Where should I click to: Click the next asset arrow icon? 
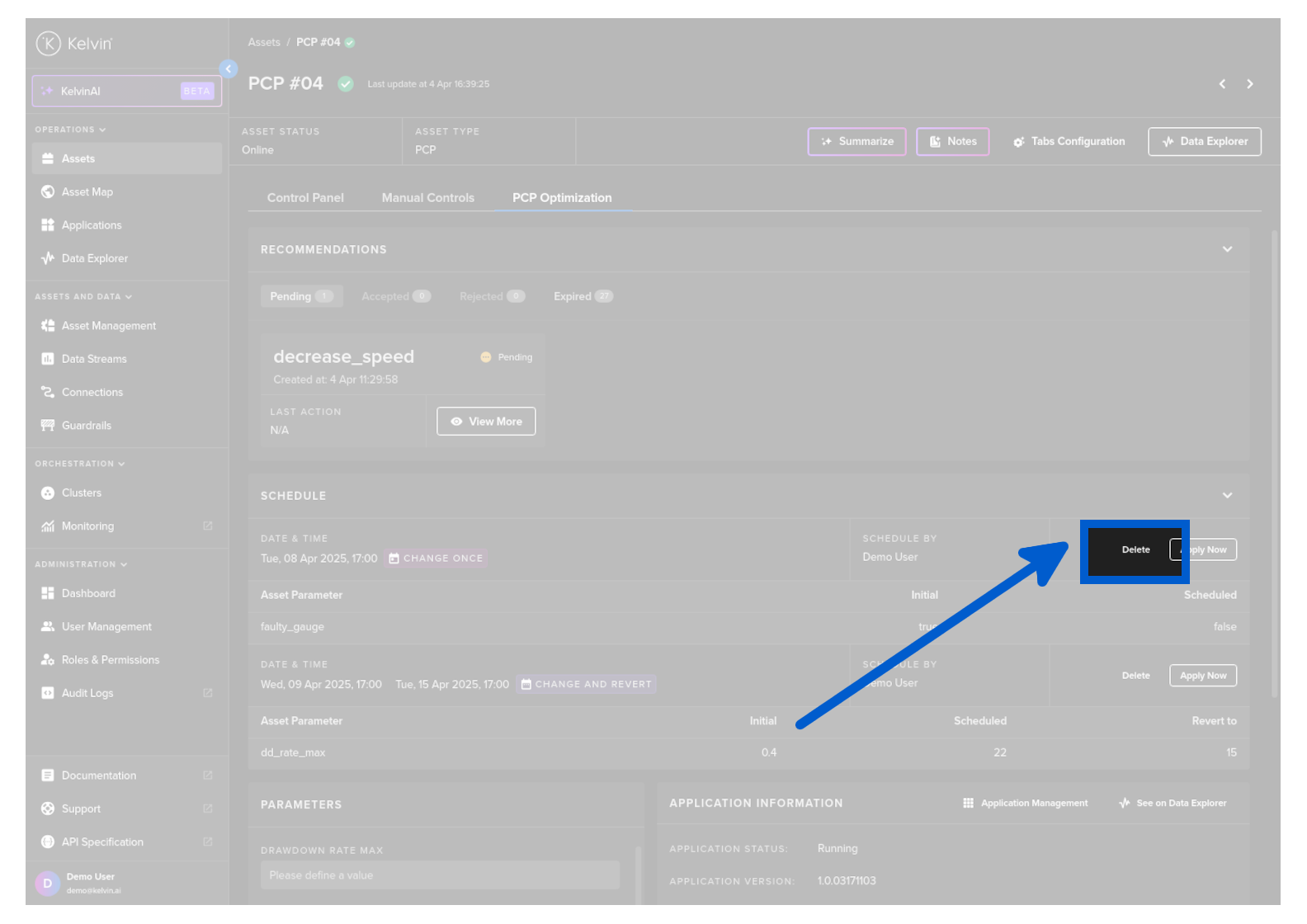tap(1249, 84)
